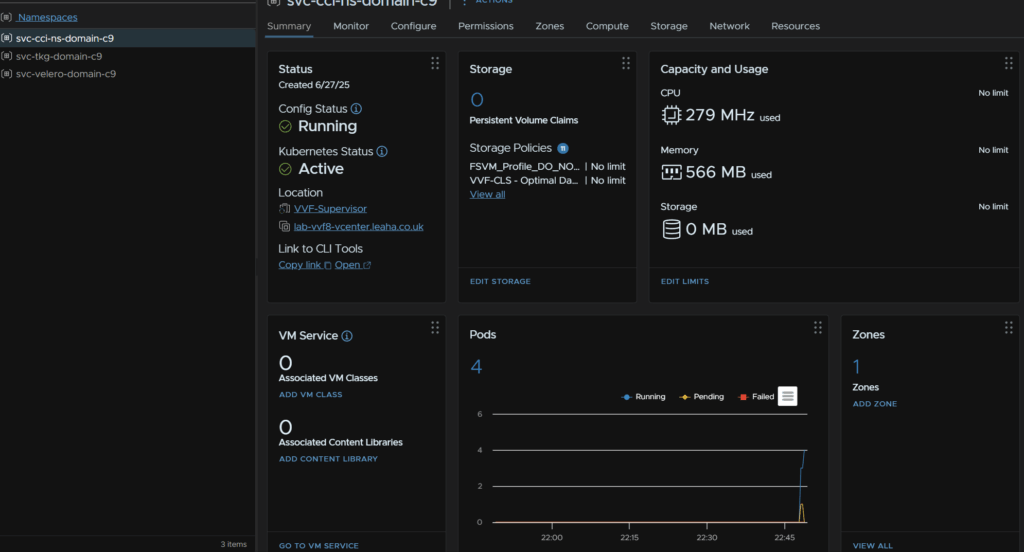Click Copy link for CLI Tools
This screenshot has width=1024, height=552.
pos(300,265)
